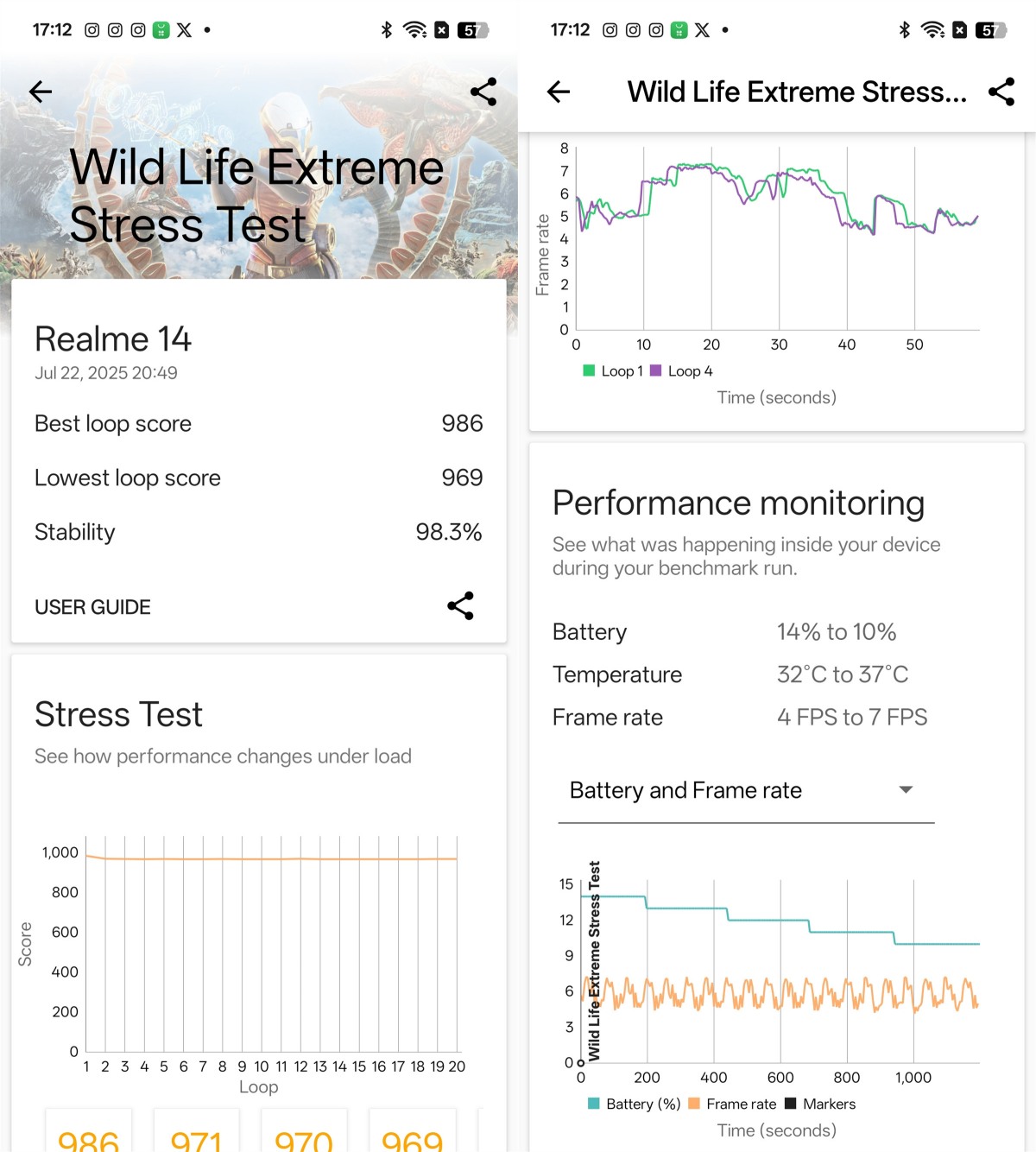This screenshot has height=1152, width=1036.
Task: Open the USER GUIDE link
Action: point(92,607)
